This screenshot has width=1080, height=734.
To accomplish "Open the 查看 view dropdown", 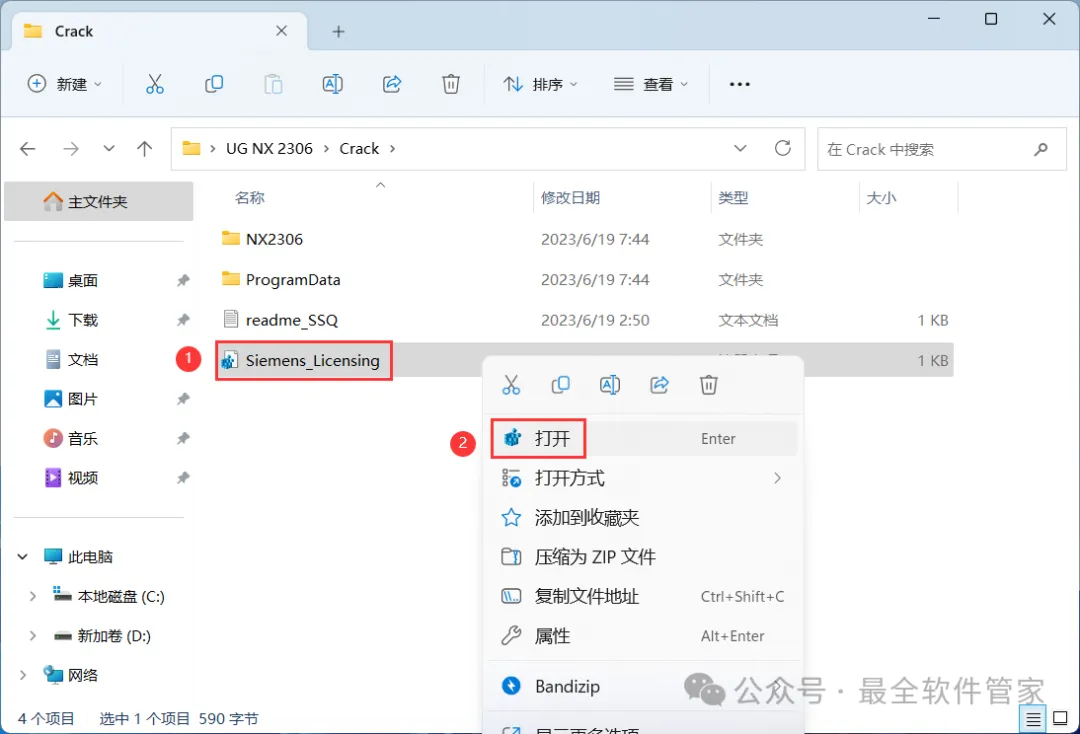I will pyautogui.click(x=651, y=84).
